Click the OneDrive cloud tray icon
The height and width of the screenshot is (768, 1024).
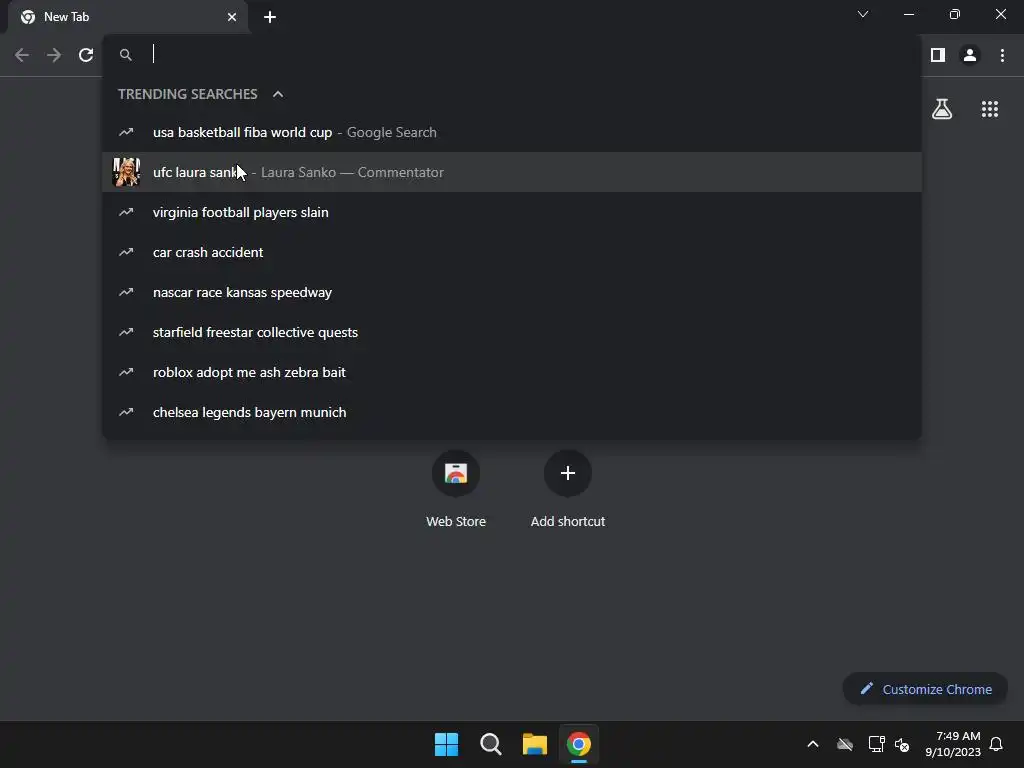tap(845, 744)
